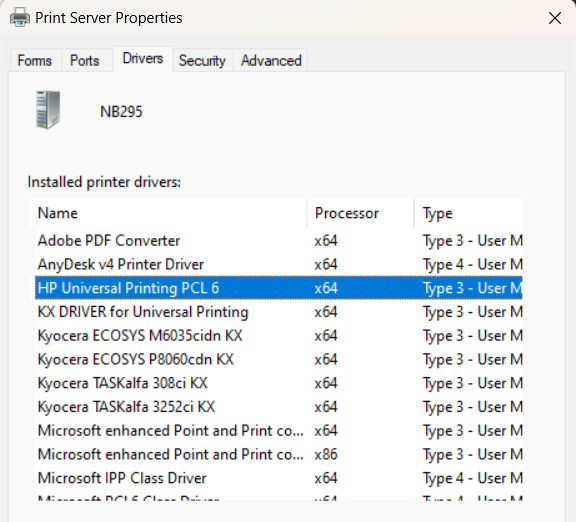Screen dimensions: 576x522
Task: Go to the Security tab
Action: click(202, 61)
